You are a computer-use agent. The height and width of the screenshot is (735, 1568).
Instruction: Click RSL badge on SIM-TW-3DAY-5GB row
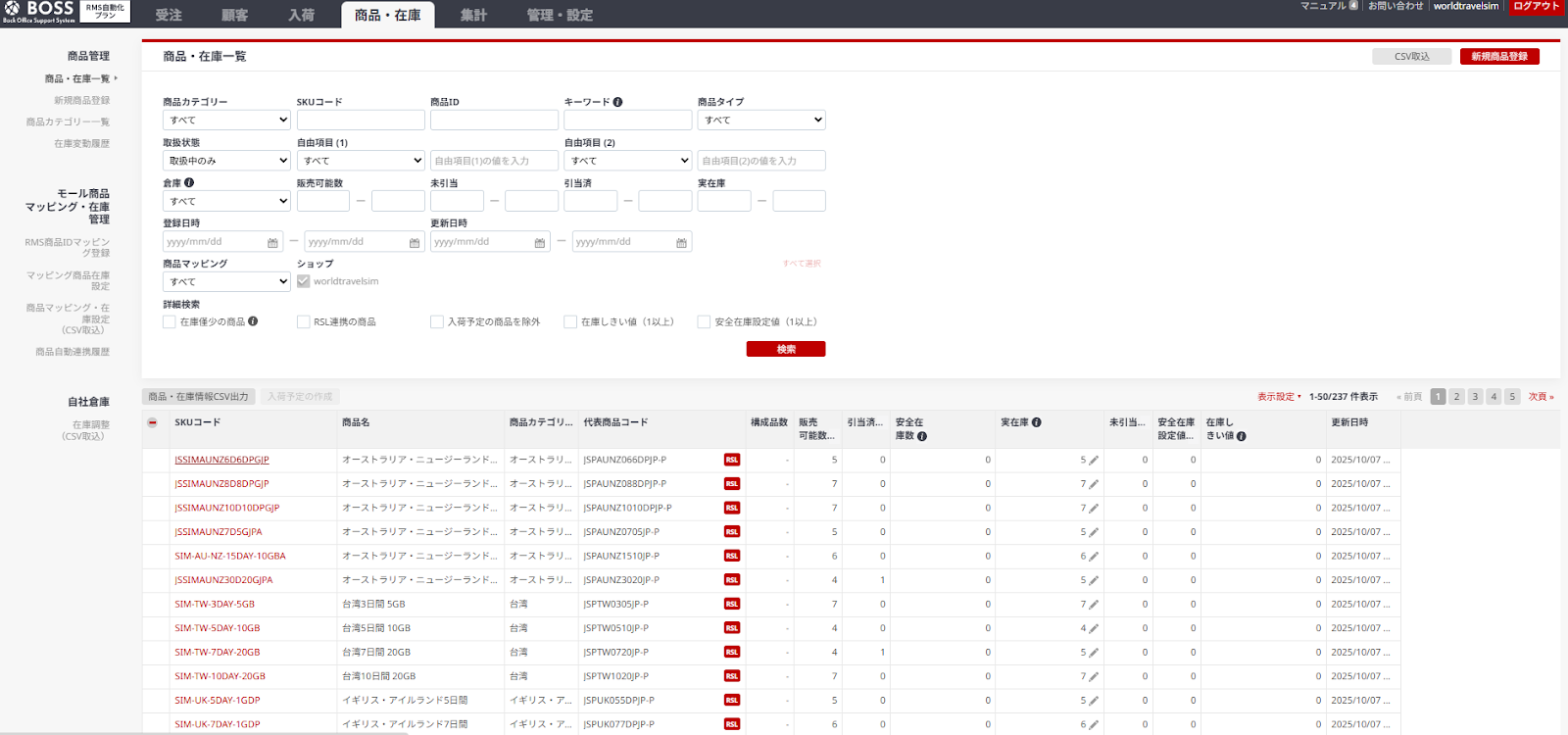coord(731,605)
